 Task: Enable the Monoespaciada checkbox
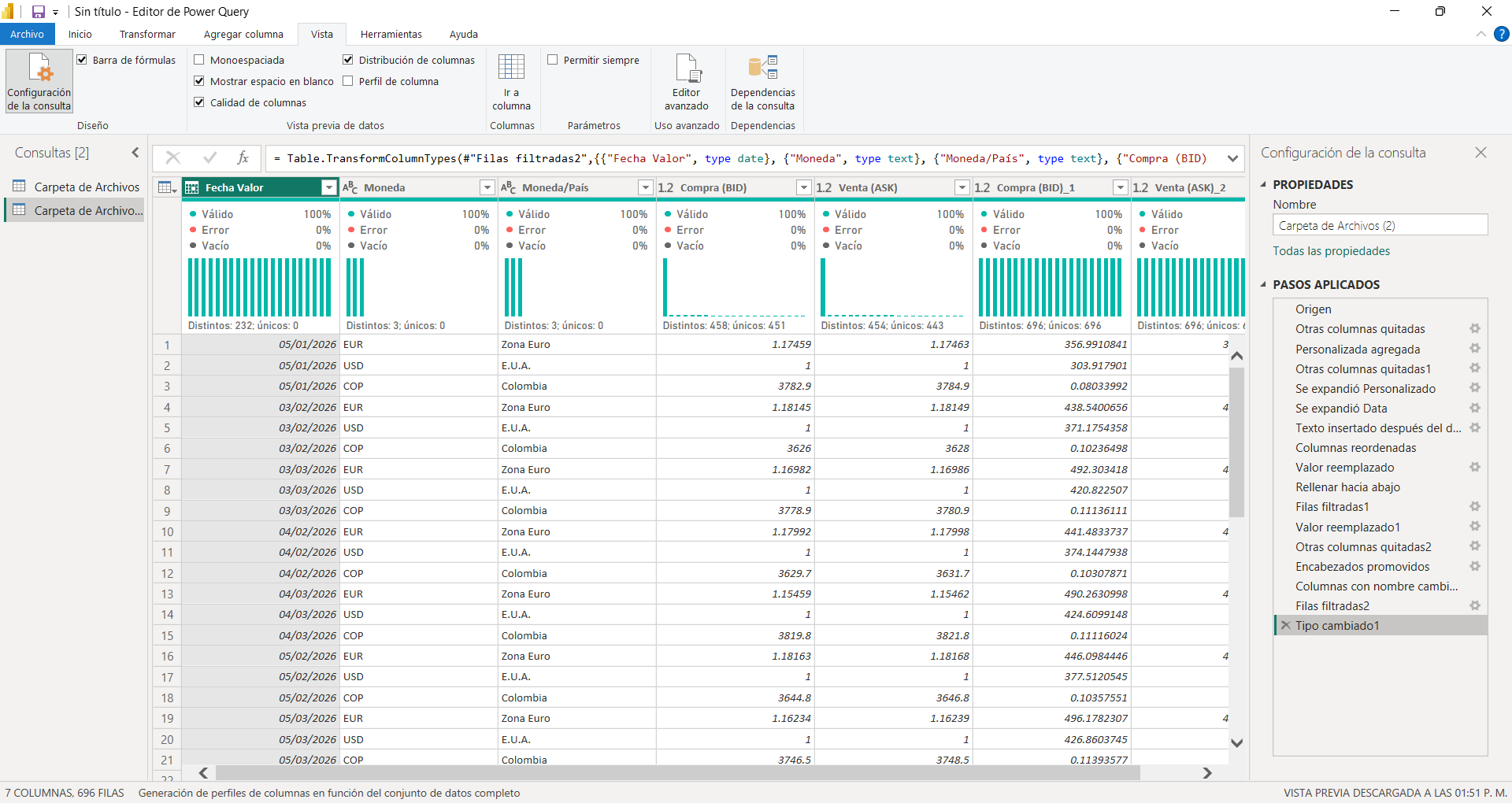click(199, 60)
